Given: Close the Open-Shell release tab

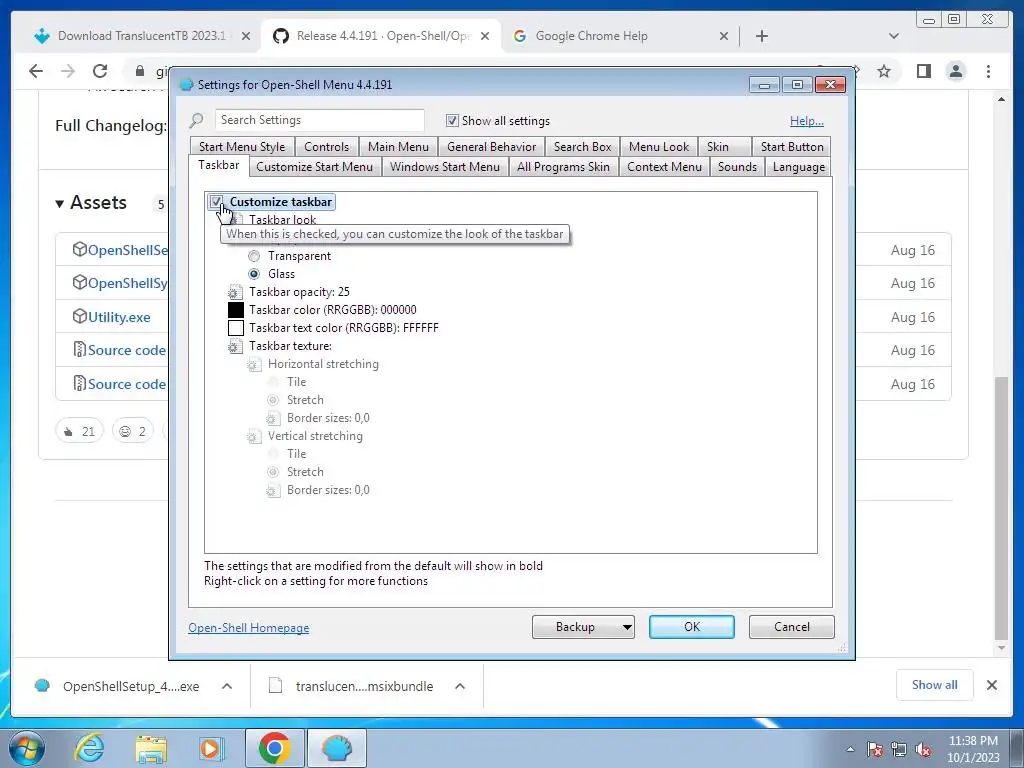Looking at the screenshot, I should click(x=485, y=36).
